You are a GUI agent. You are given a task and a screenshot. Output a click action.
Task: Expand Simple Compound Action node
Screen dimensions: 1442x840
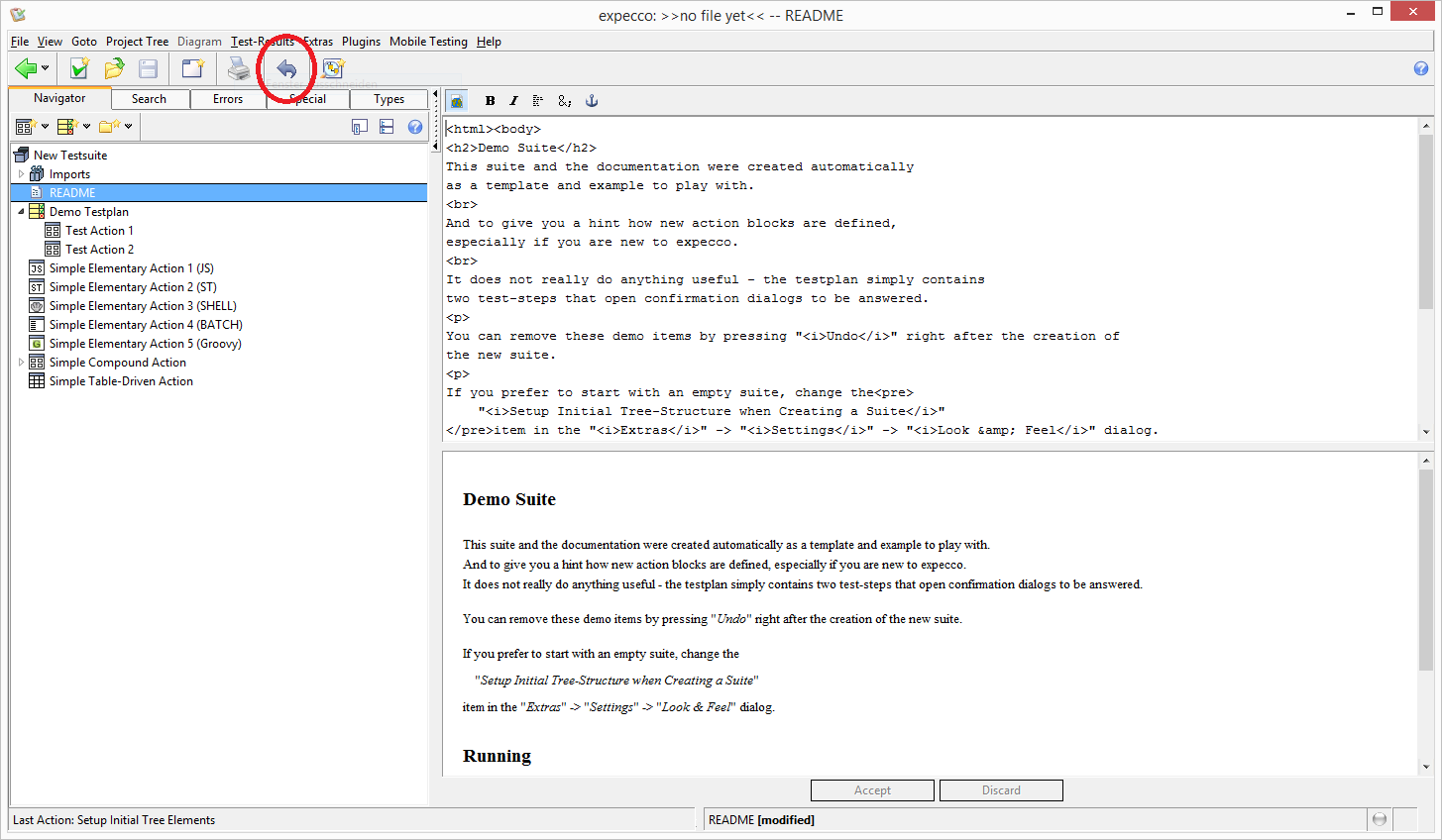click(21, 363)
